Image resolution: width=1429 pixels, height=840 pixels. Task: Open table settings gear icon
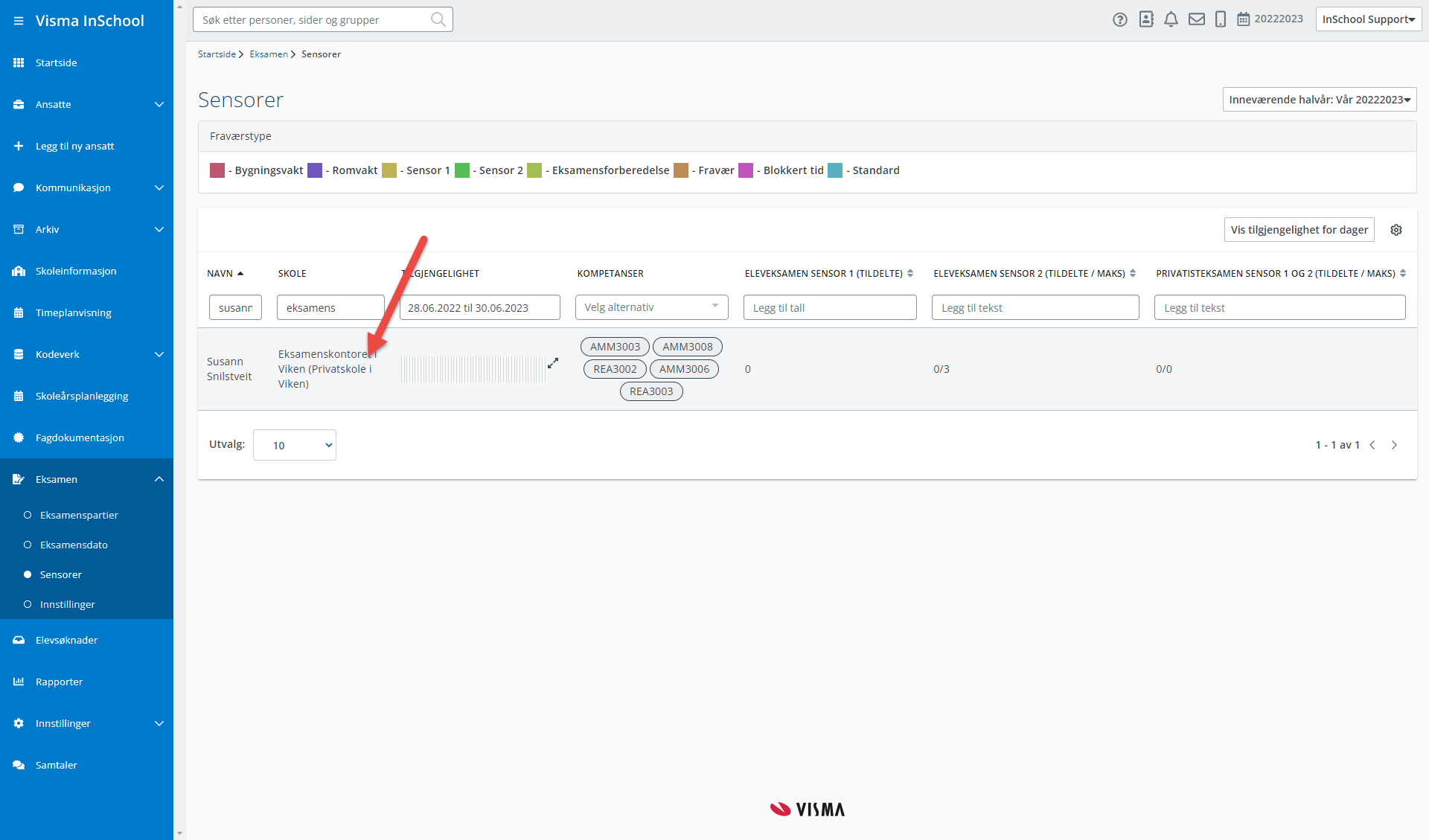tap(1396, 230)
